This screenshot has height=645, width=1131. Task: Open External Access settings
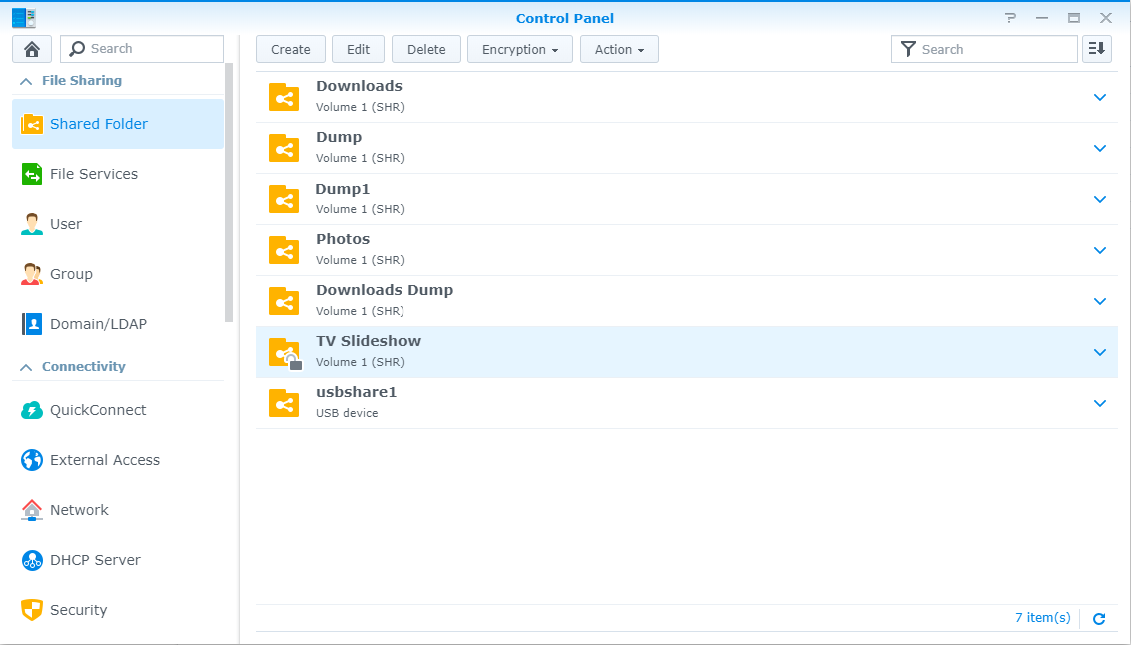tap(104, 460)
